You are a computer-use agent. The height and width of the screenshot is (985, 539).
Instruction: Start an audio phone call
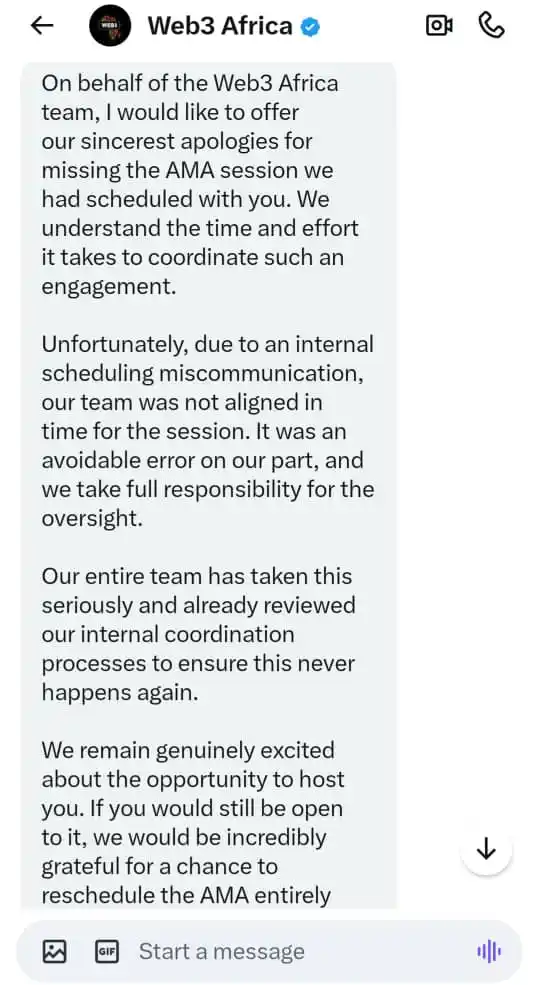point(491,26)
